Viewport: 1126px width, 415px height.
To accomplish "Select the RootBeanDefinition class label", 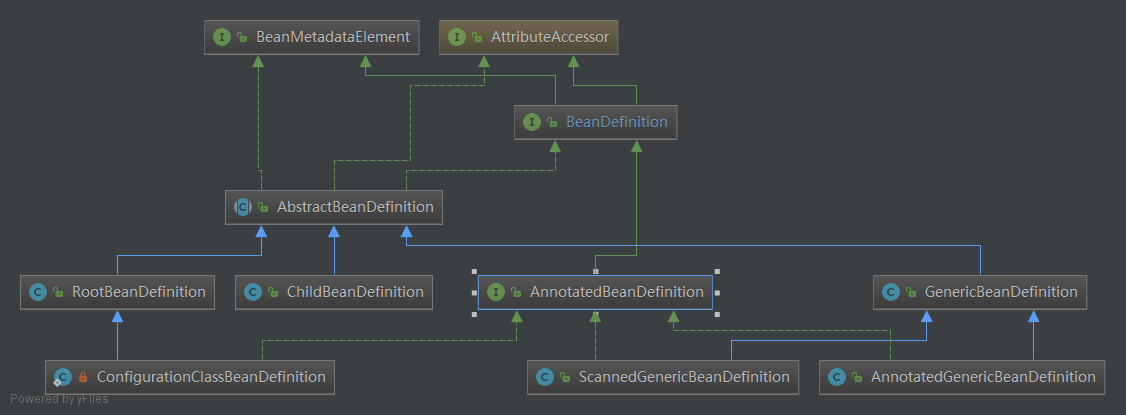I will click(138, 292).
